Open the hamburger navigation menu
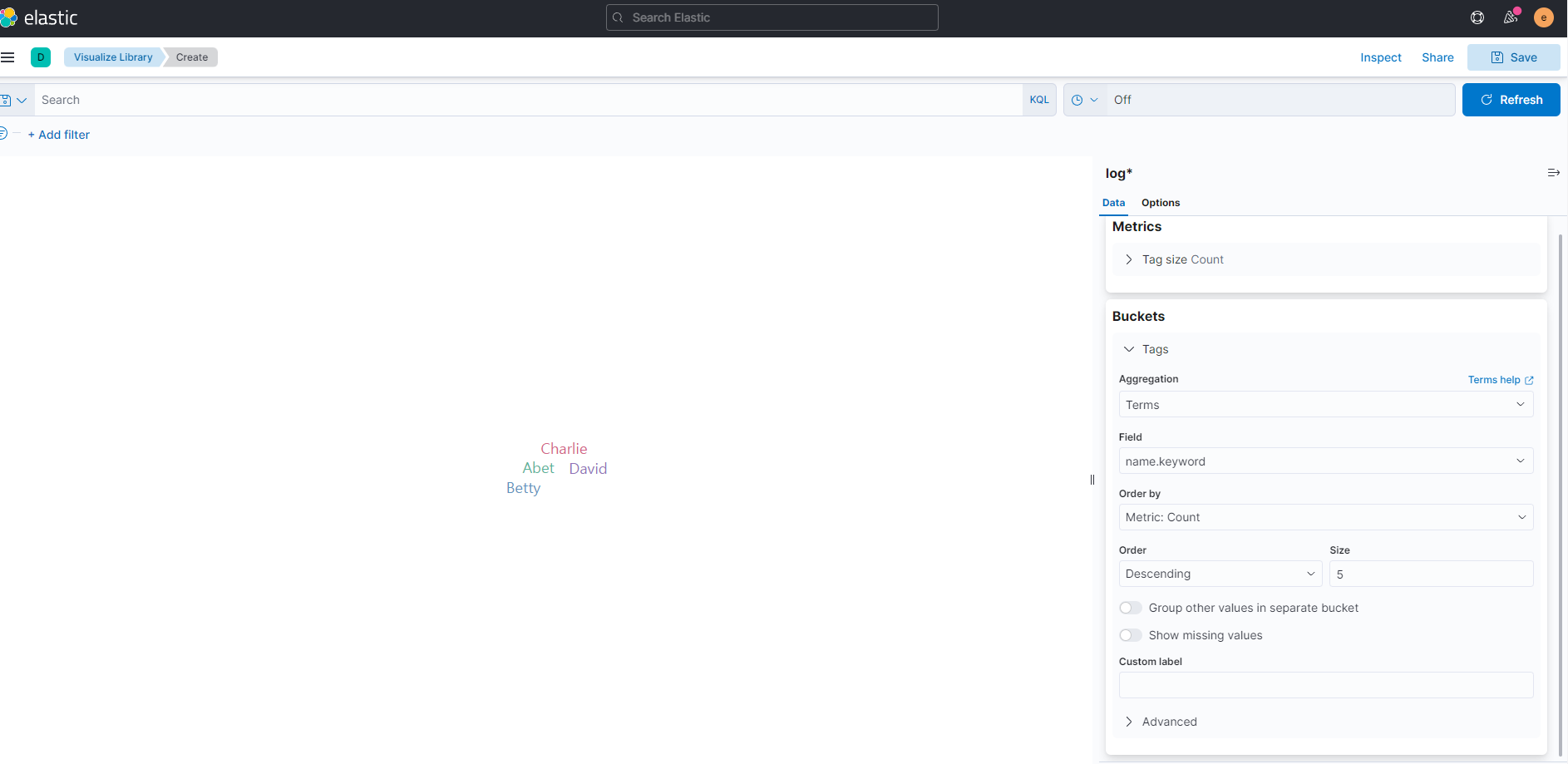The image size is (1568, 764). tap(7, 57)
